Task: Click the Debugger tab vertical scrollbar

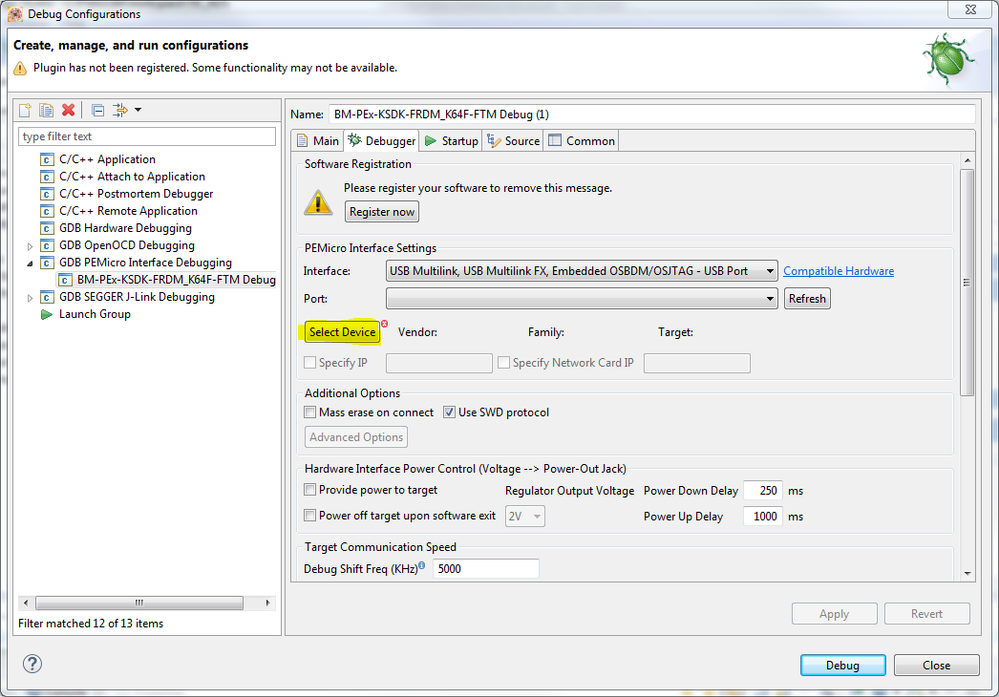Action: point(967,282)
